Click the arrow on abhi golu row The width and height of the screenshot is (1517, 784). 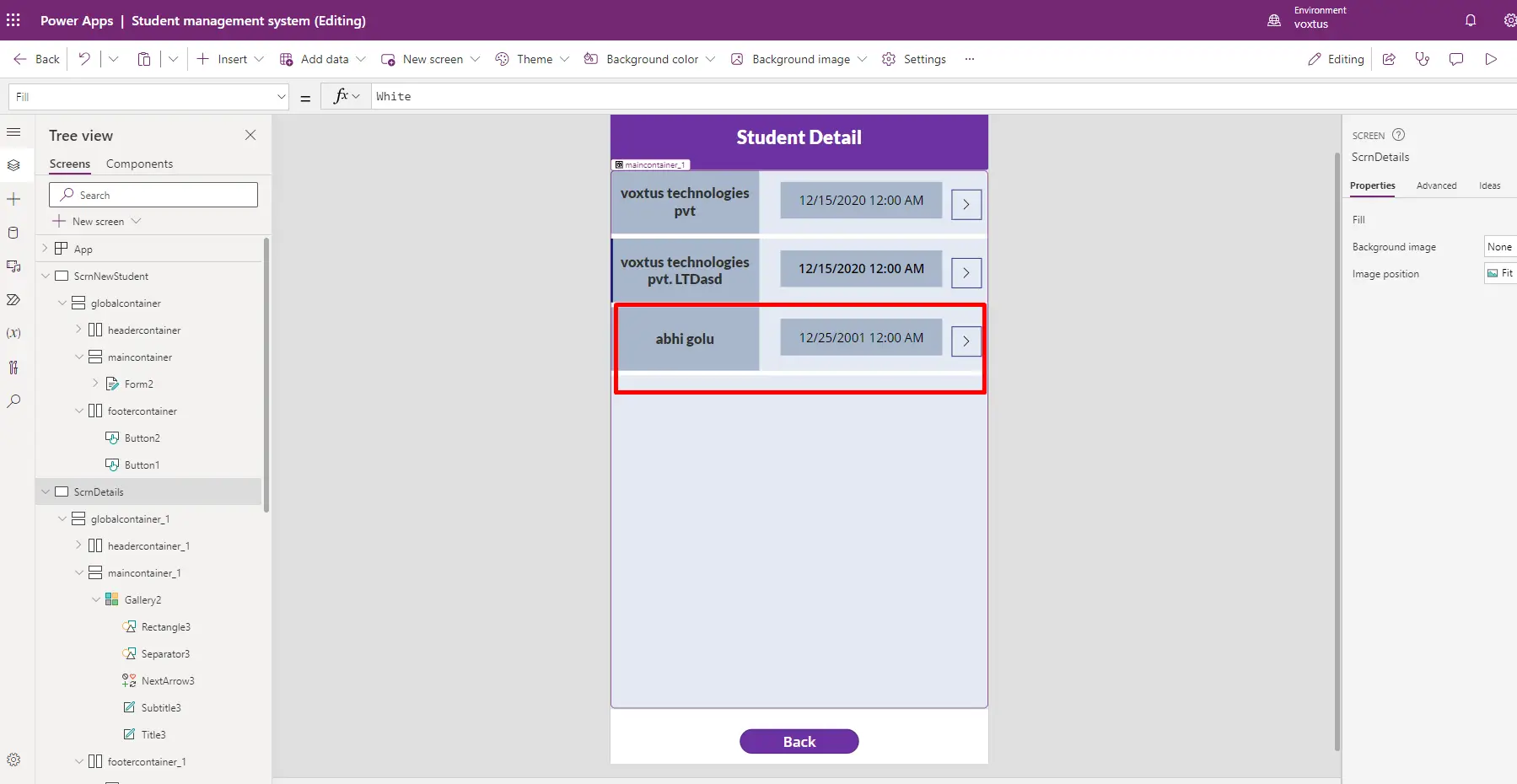966,341
